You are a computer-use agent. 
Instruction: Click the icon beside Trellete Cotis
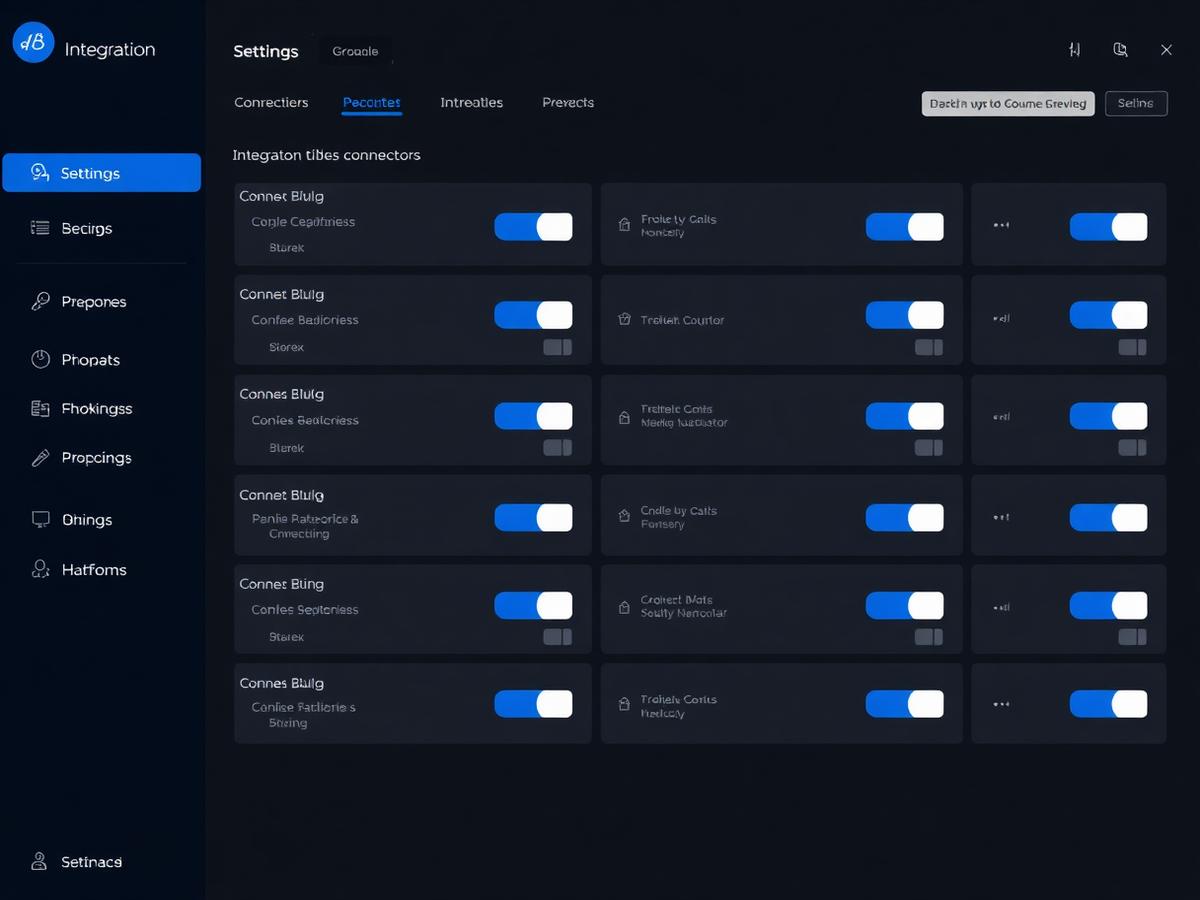pos(624,416)
